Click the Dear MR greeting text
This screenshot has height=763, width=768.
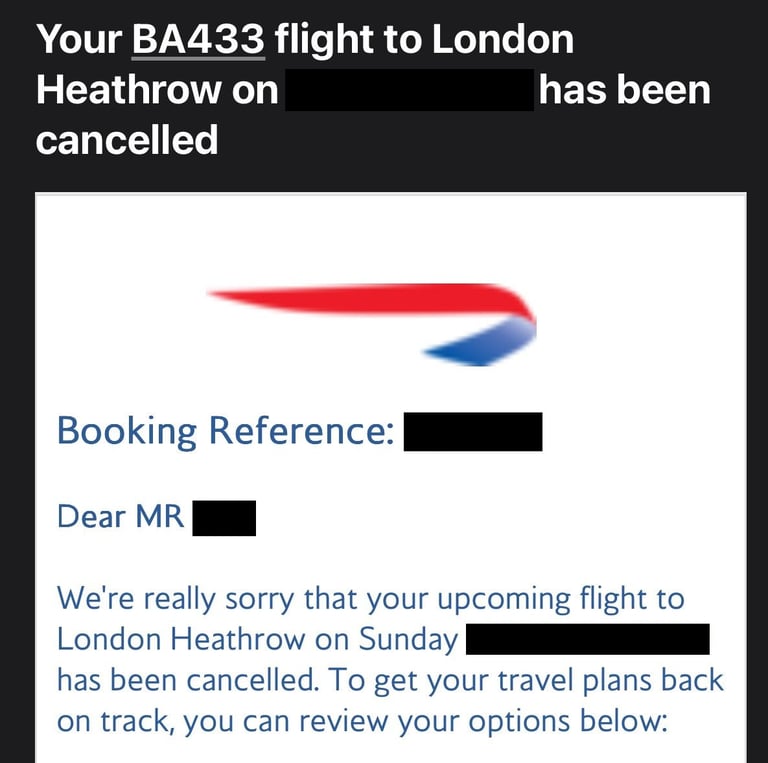[120, 517]
